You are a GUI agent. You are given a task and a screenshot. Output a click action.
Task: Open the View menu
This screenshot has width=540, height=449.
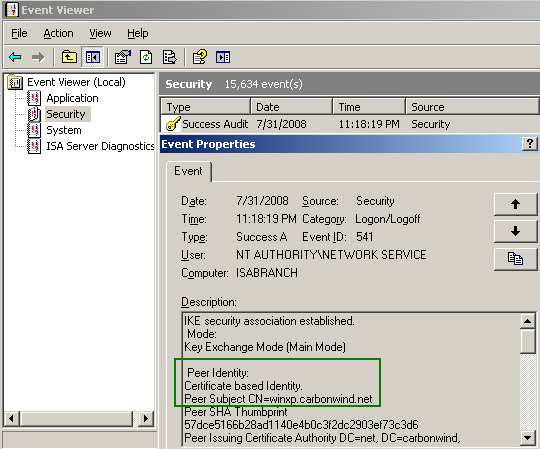coord(100,33)
